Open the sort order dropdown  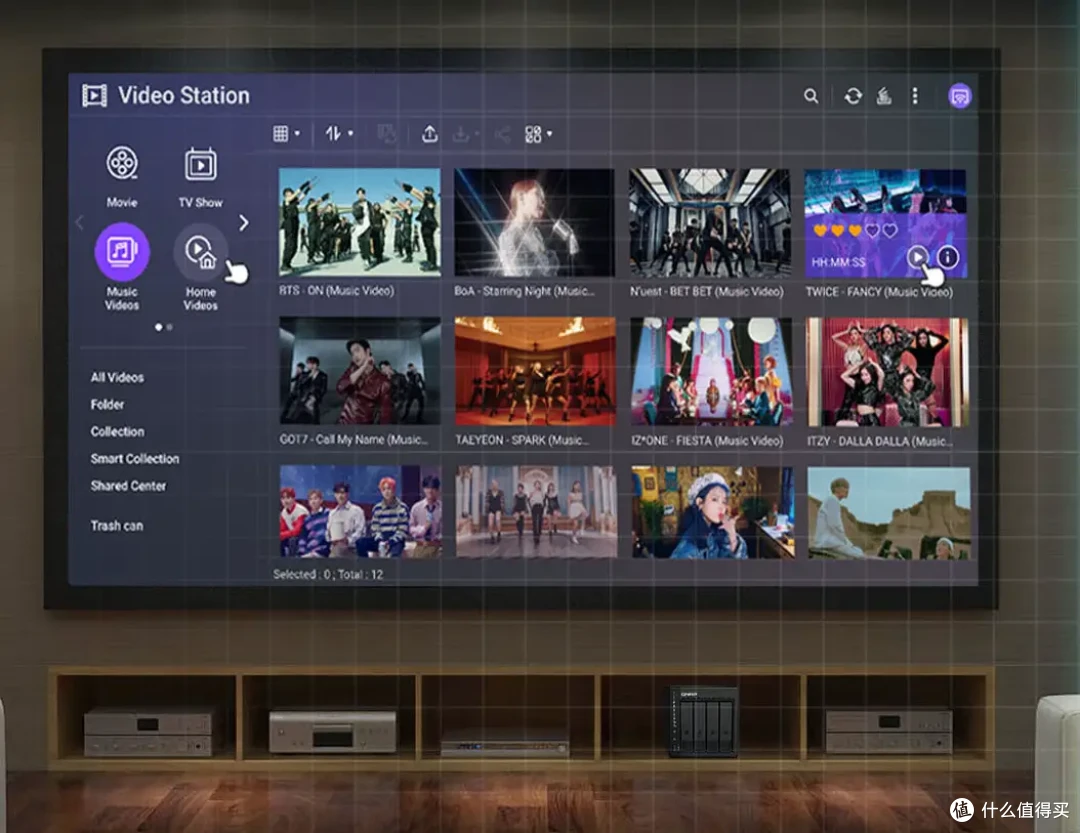point(339,134)
